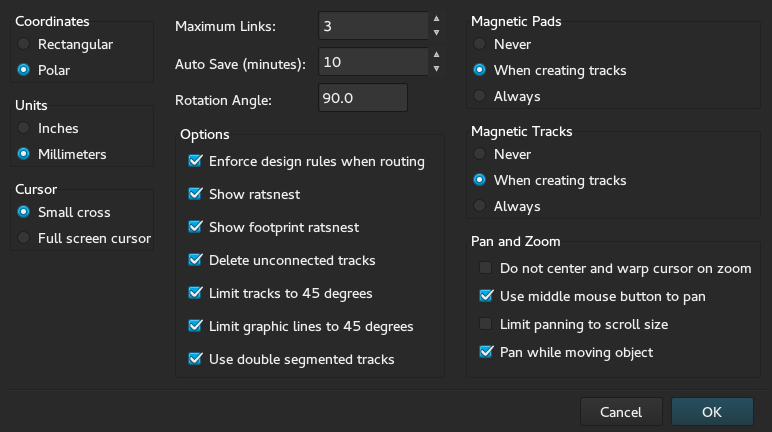772x432 pixels.
Task: Set Magnetic Tracks to Always
Action: pyautogui.click(x=480, y=206)
